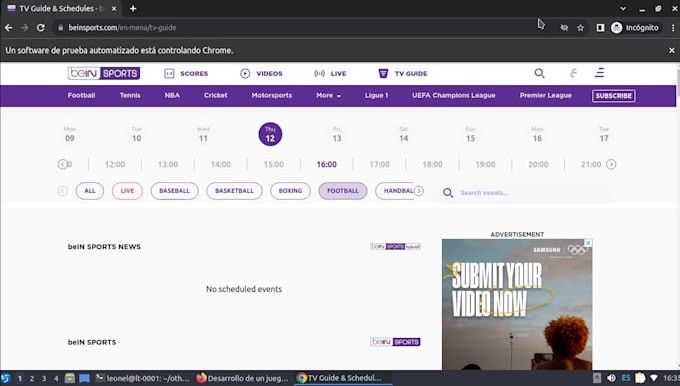Select Tuesday 17 in the date strip
Screen dimensions: 680x386
[604, 134]
